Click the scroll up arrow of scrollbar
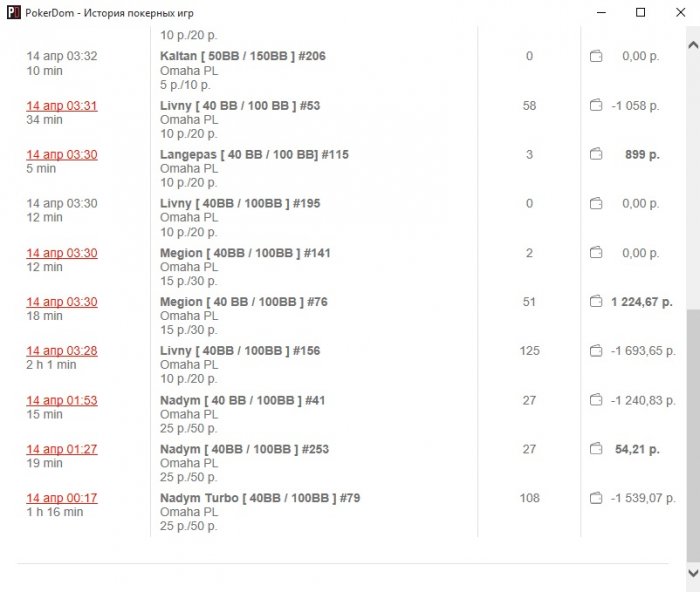 tap(692, 45)
